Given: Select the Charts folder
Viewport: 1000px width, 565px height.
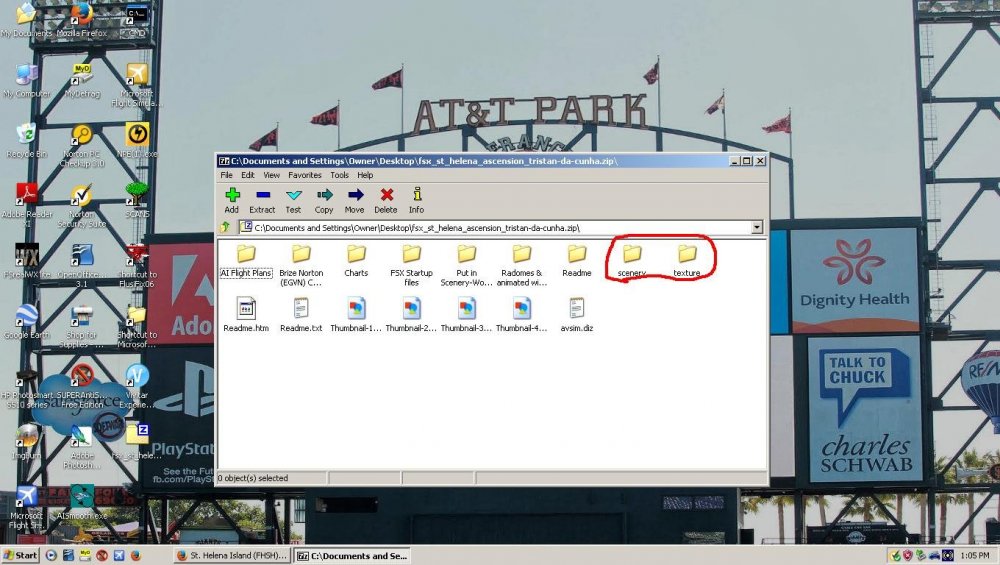Looking at the screenshot, I should point(357,261).
